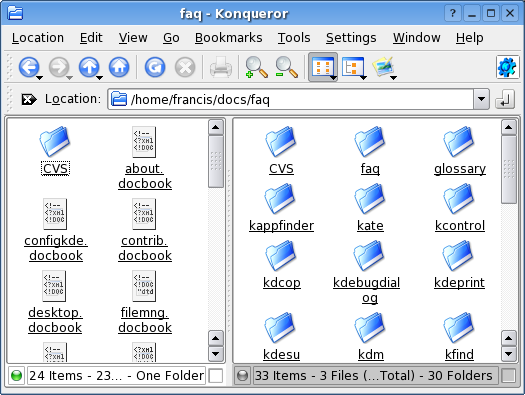Open the Home folder icon

[119, 67]
